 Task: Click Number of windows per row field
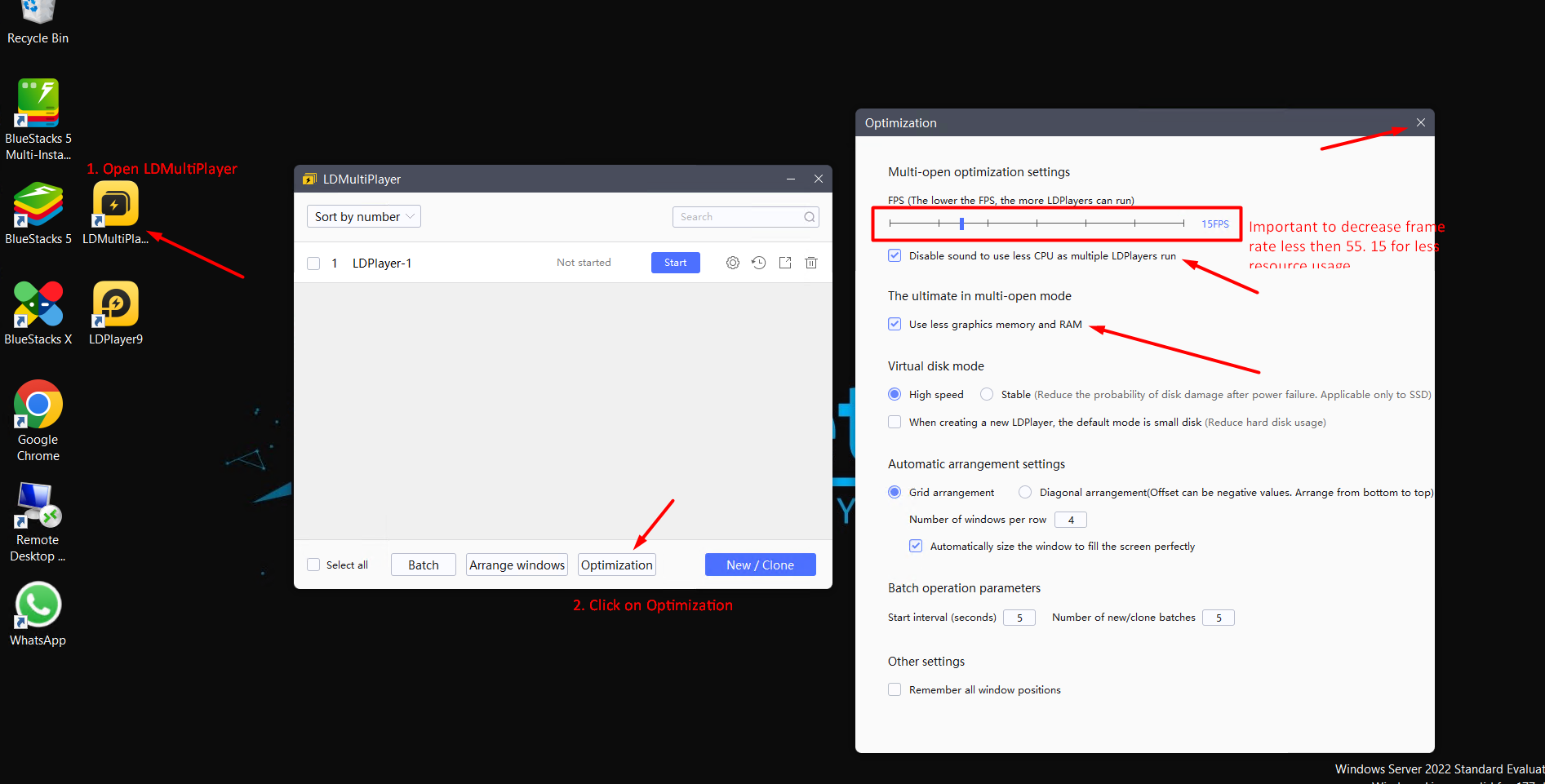coord(1071,520)
